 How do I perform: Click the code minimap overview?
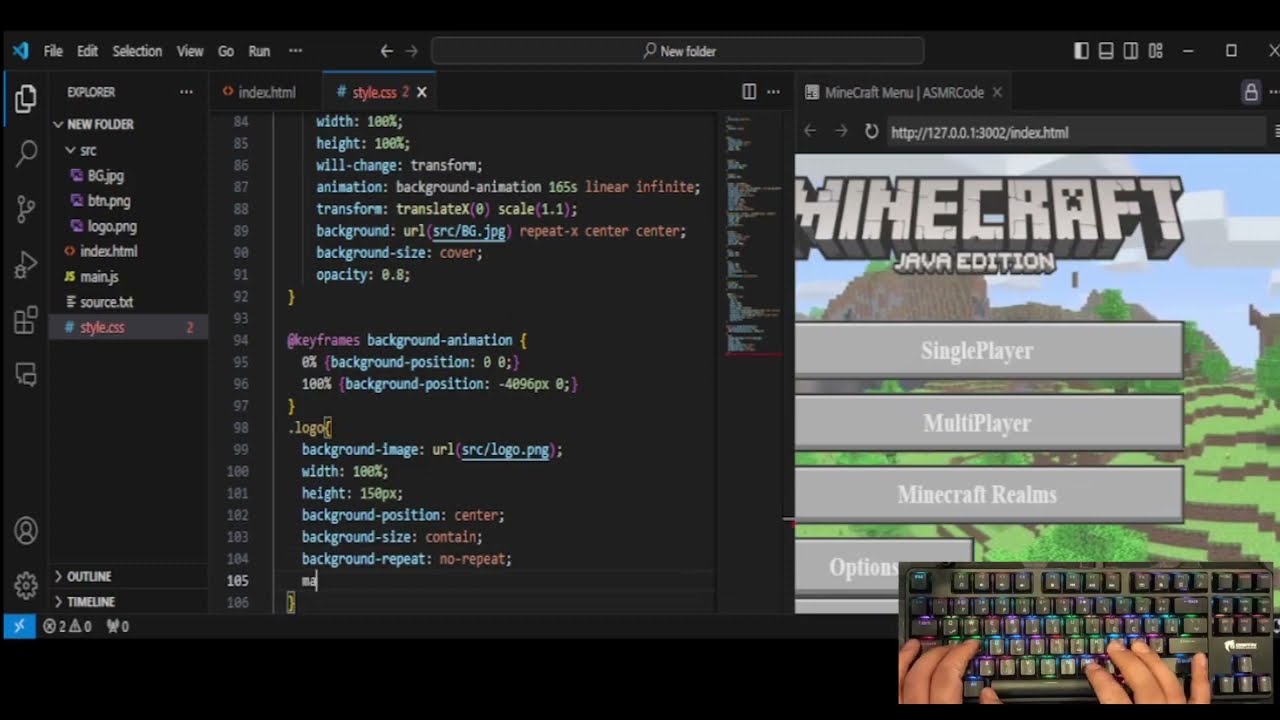click(752, 235)
